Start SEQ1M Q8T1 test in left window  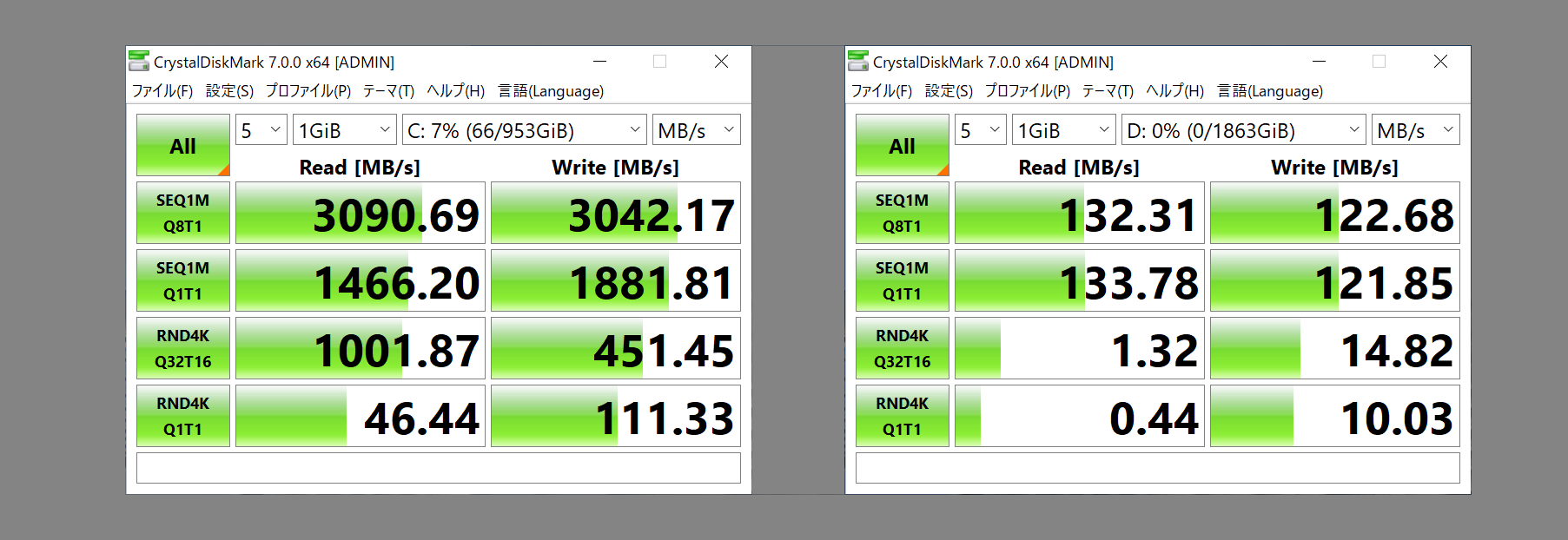click(183, 213)
